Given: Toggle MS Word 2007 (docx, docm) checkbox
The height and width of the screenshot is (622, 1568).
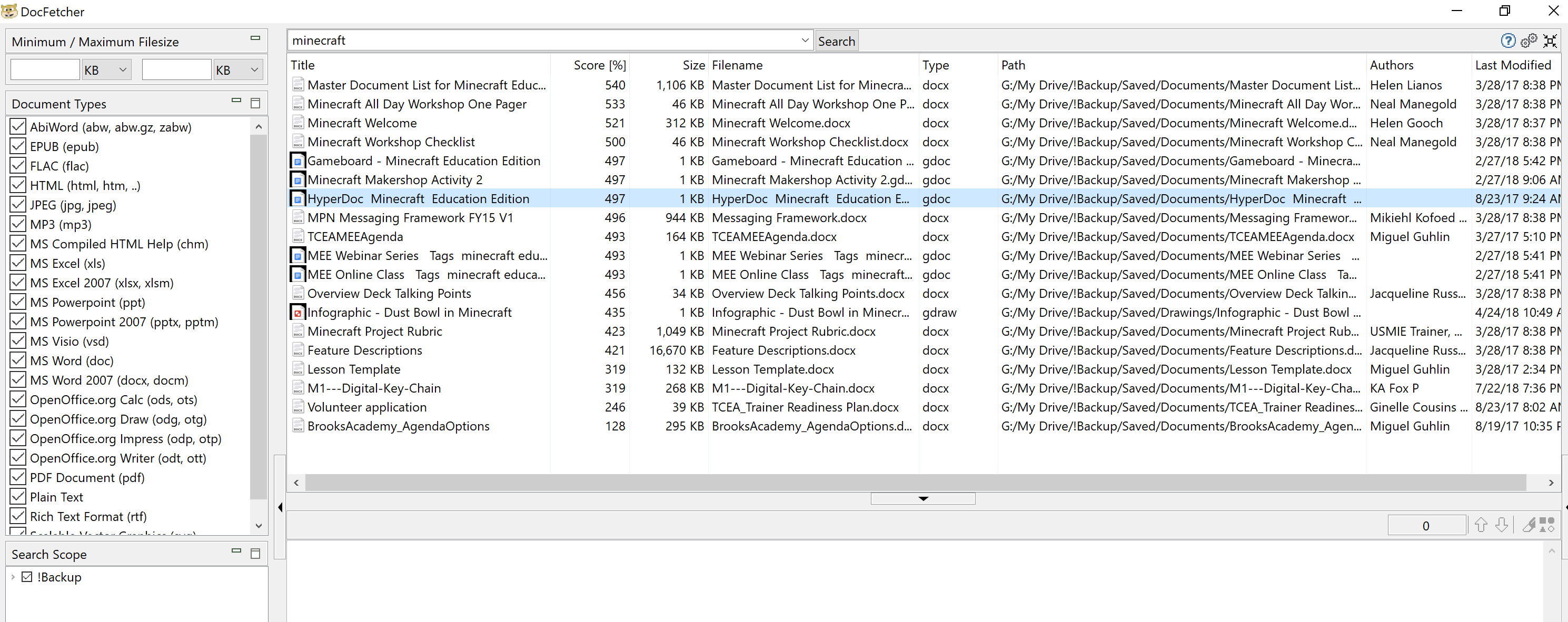Looking at the screenshot, I should [18, 380].
